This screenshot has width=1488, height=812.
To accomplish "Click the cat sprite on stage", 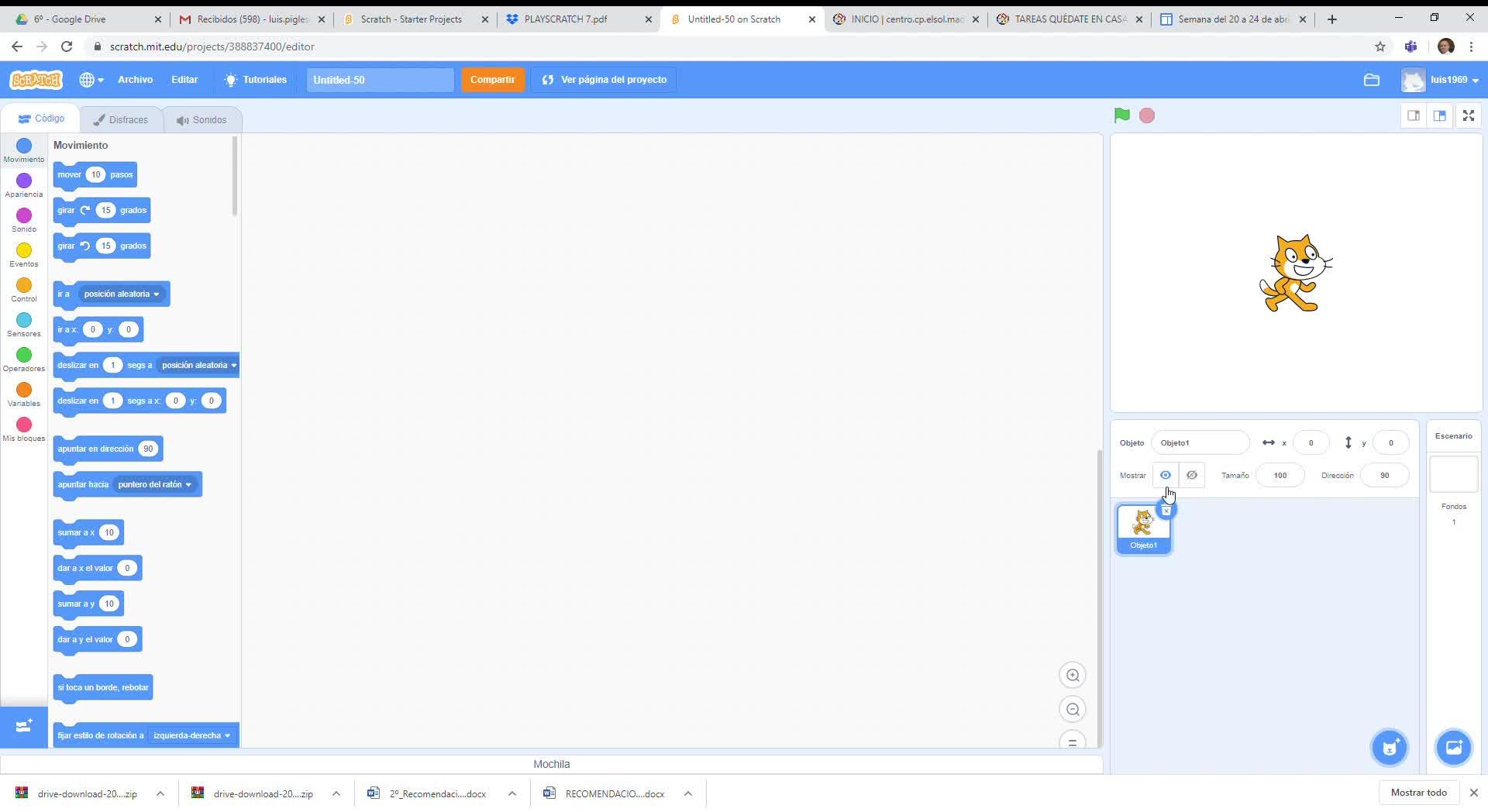I will 1295,274.
